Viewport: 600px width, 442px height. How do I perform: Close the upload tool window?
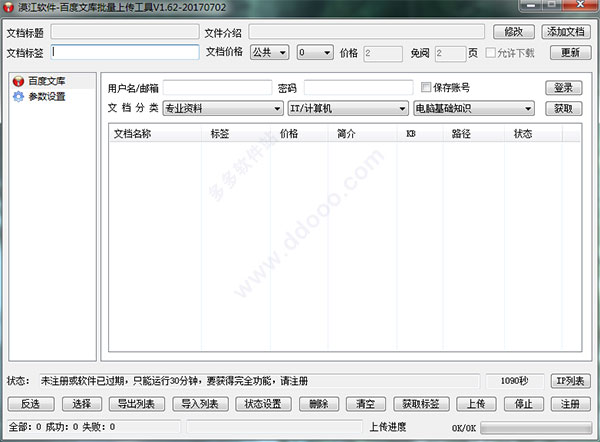tap(580, 5)
